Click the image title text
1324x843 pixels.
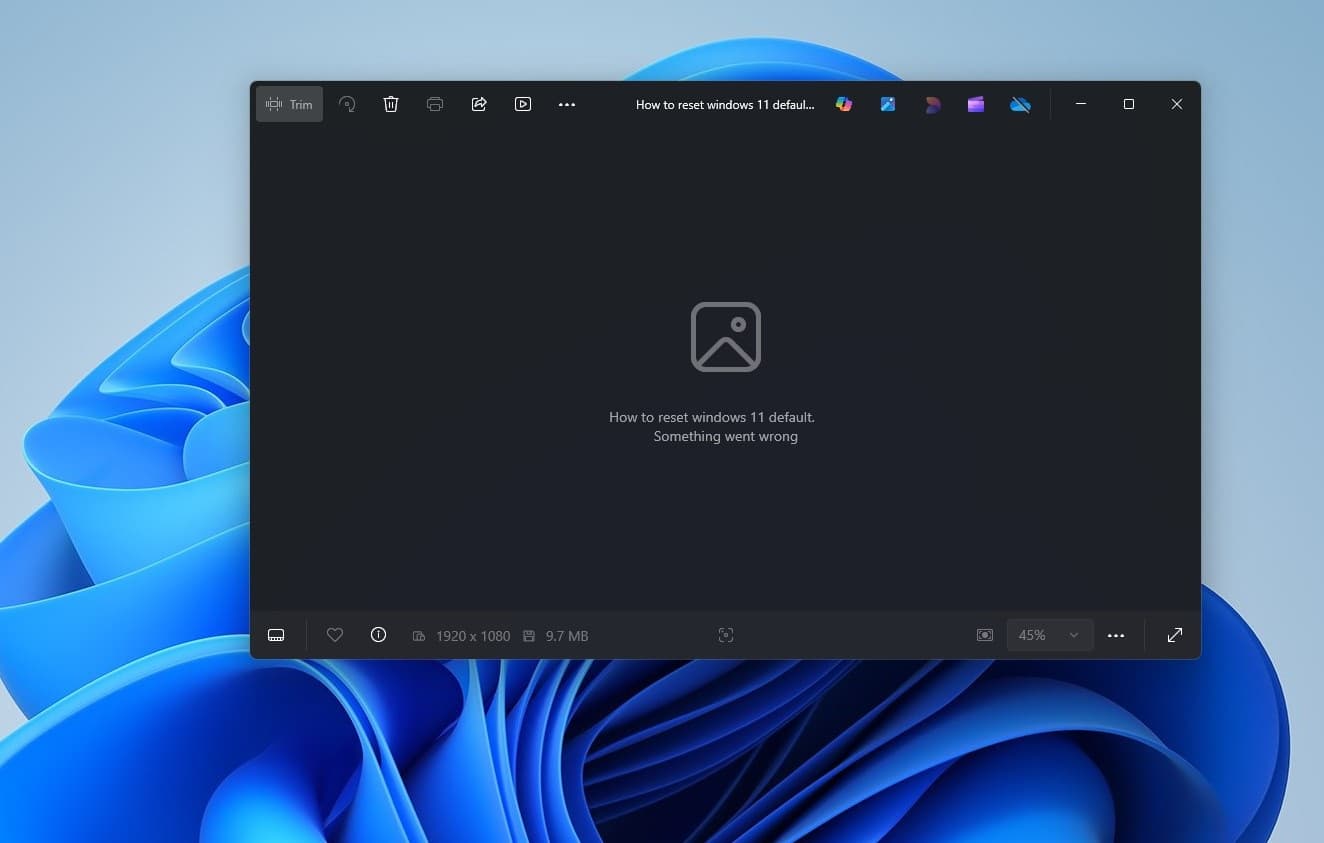coord(725,104)
